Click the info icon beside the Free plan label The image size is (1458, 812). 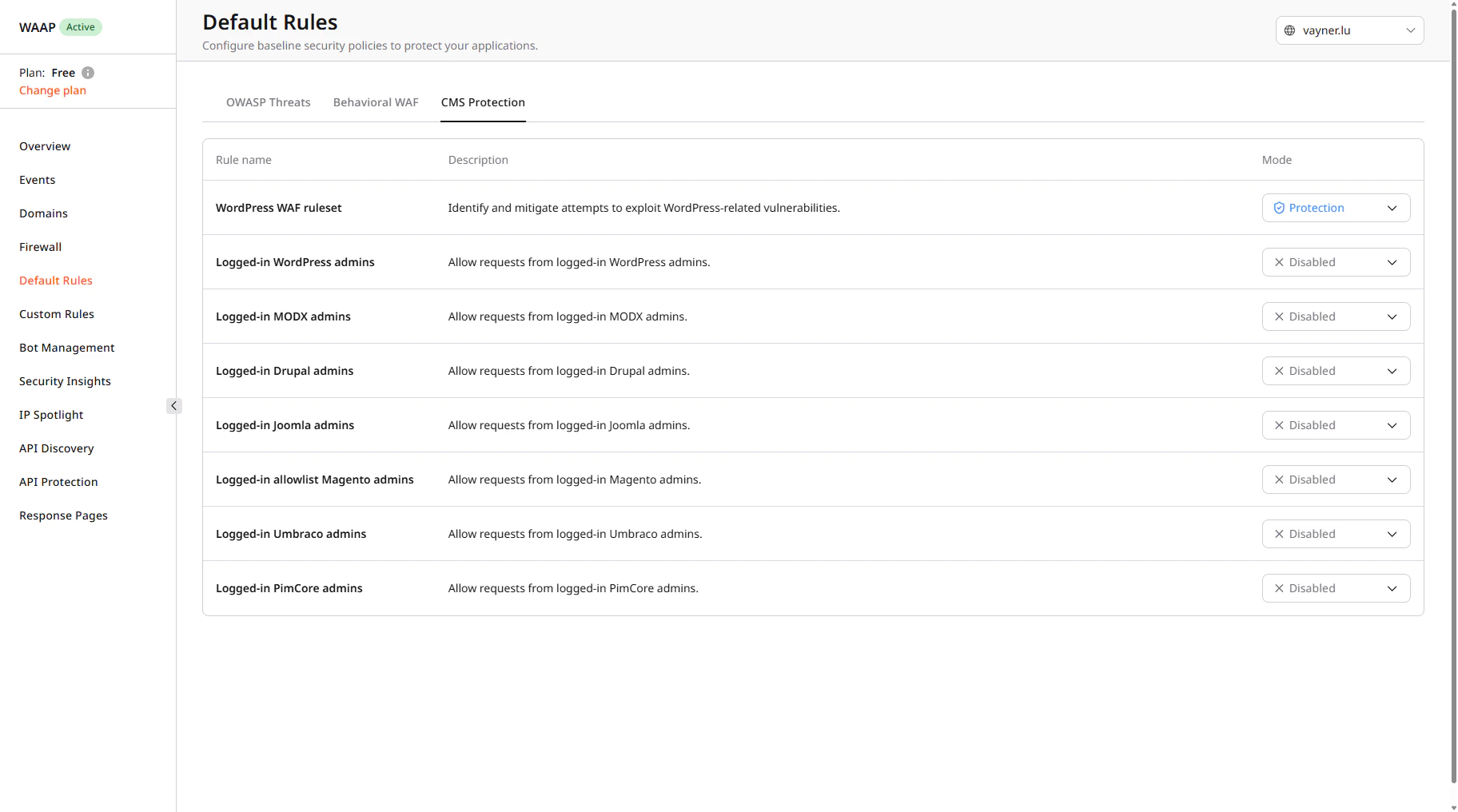(x=87, y=73)
